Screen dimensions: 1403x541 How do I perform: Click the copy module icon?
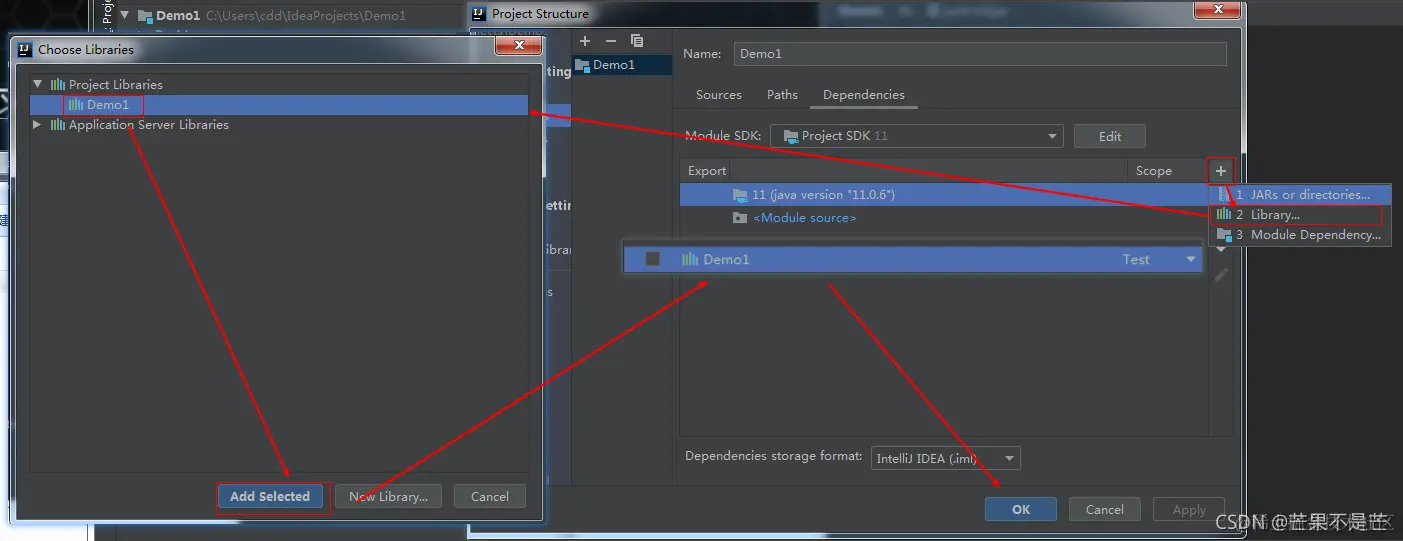point(637,41)
